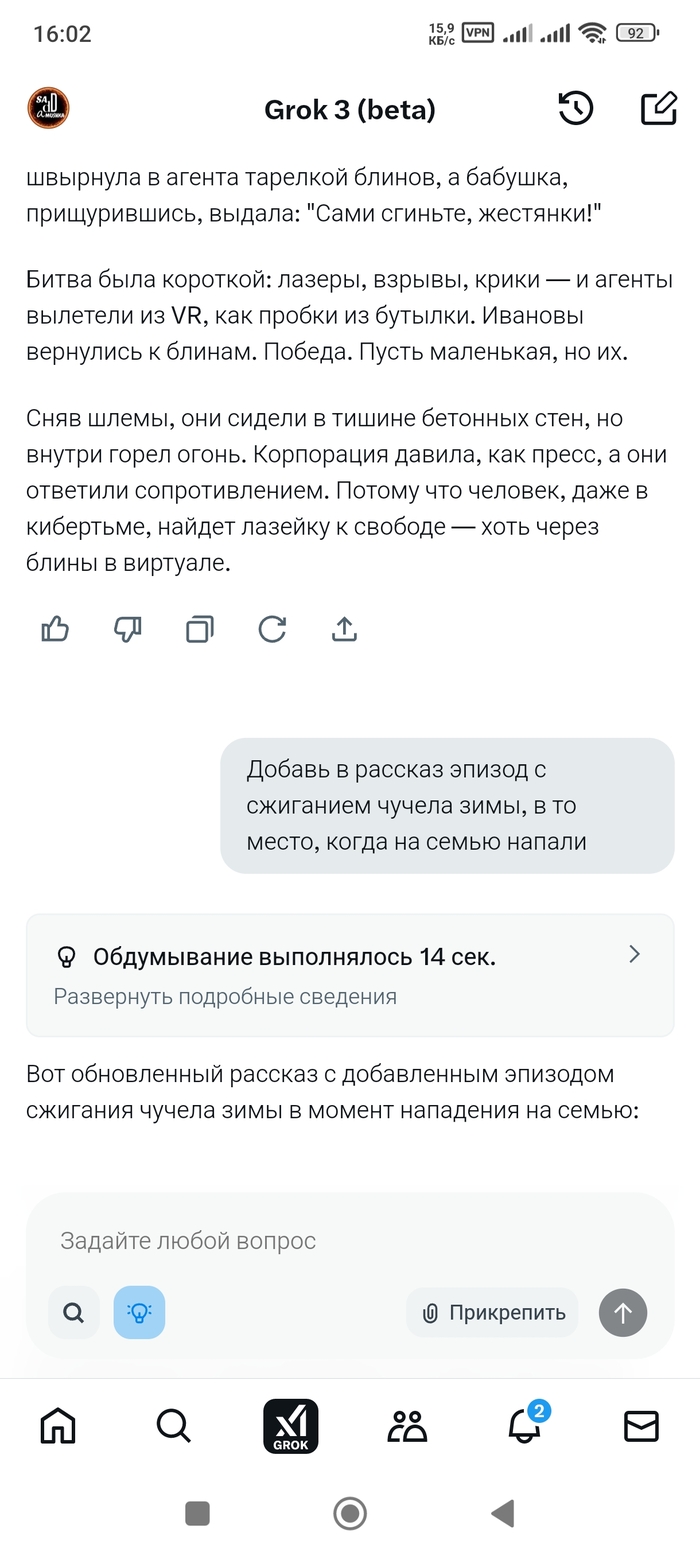Open chat history clock icon

pos(576,108)
